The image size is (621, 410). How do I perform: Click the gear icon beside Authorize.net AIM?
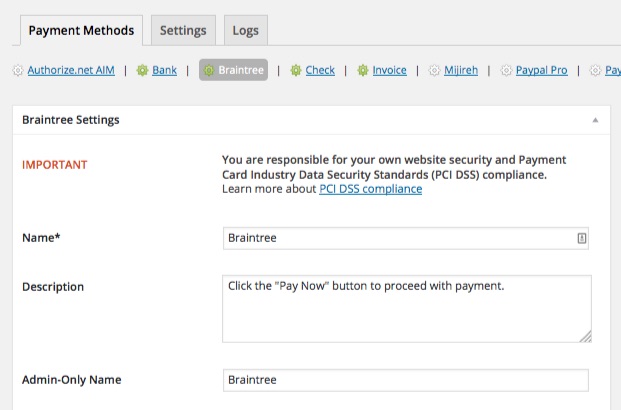(18, 71)
